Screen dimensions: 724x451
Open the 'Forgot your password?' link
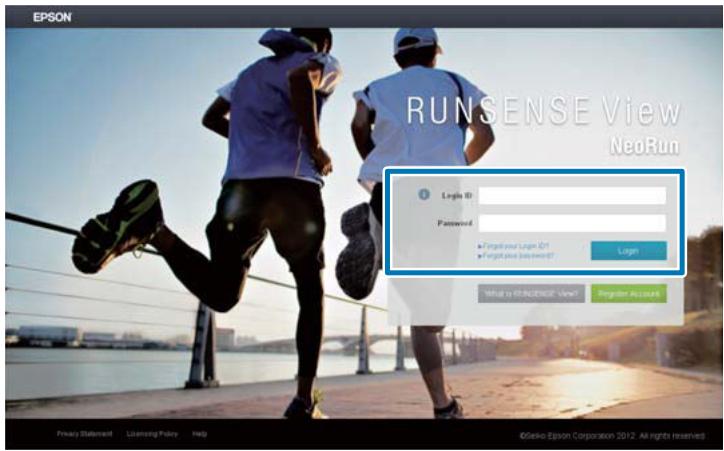coord(516,255)
